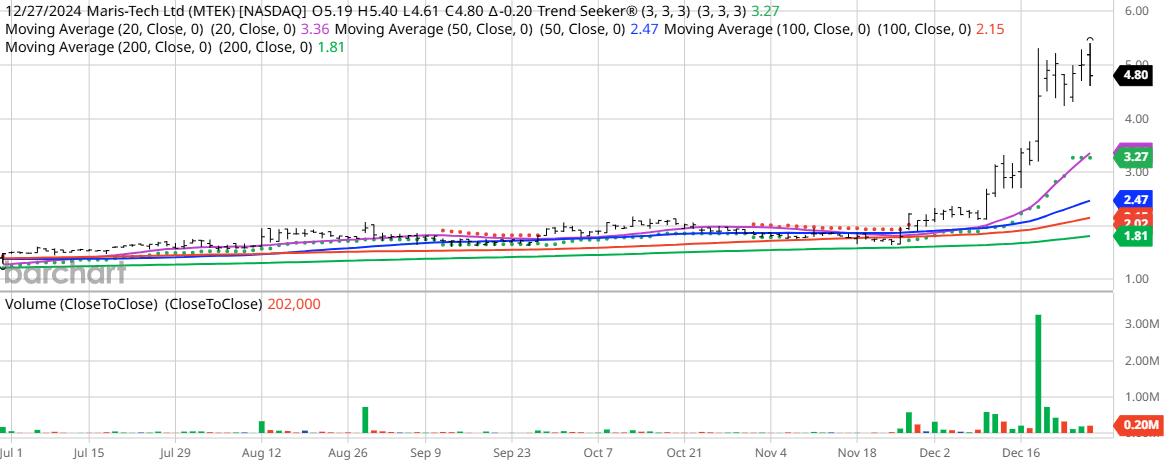Click the Dec 16 date label

pos(1022,452)
